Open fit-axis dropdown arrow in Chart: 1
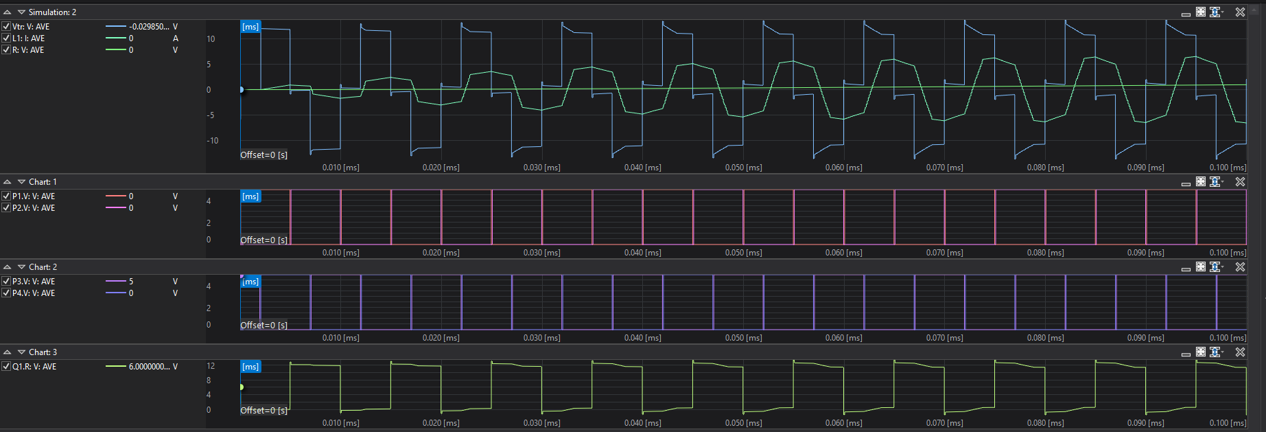 tap(1223, 183)
